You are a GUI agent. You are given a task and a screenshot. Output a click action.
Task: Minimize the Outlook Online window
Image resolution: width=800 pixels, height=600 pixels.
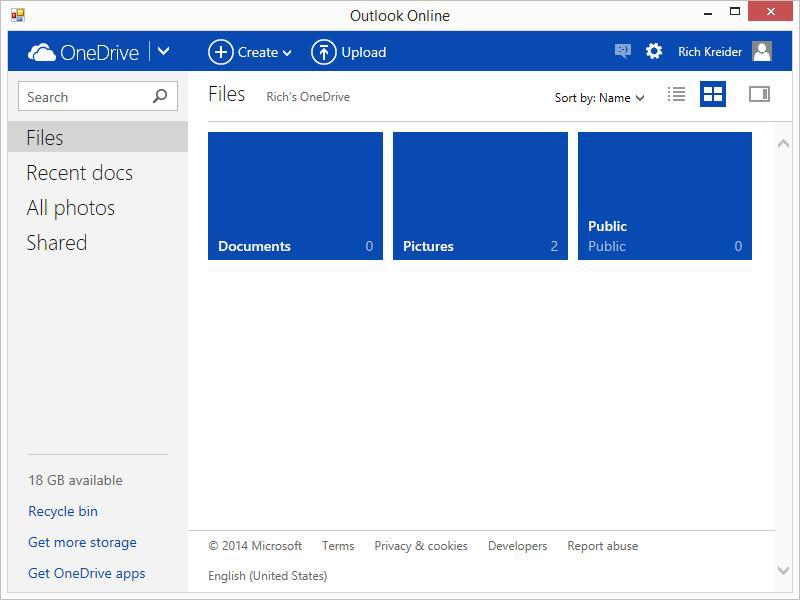click(x=708, y=13)
